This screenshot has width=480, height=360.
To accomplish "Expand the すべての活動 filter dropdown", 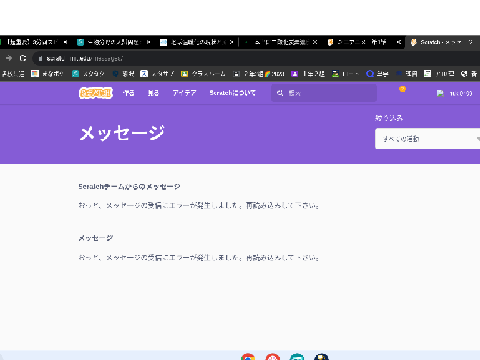I will coord(427,139).
